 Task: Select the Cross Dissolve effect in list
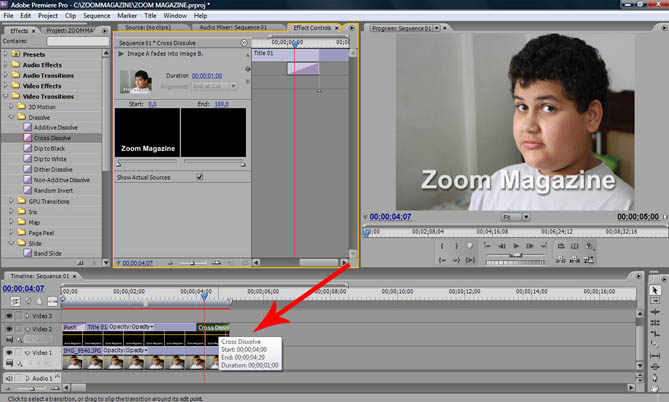[56, 137]
